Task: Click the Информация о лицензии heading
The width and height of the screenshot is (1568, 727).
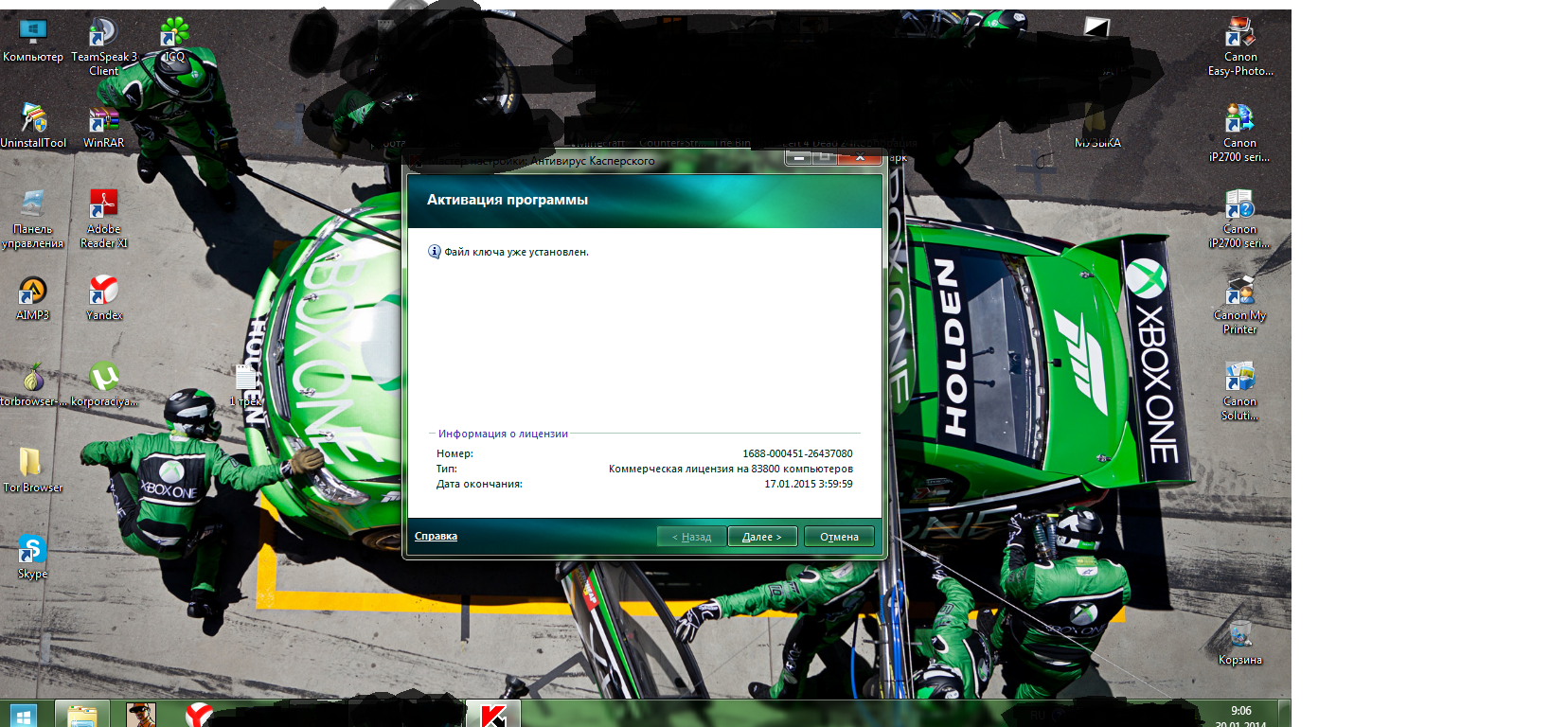Action: [503, 434]
